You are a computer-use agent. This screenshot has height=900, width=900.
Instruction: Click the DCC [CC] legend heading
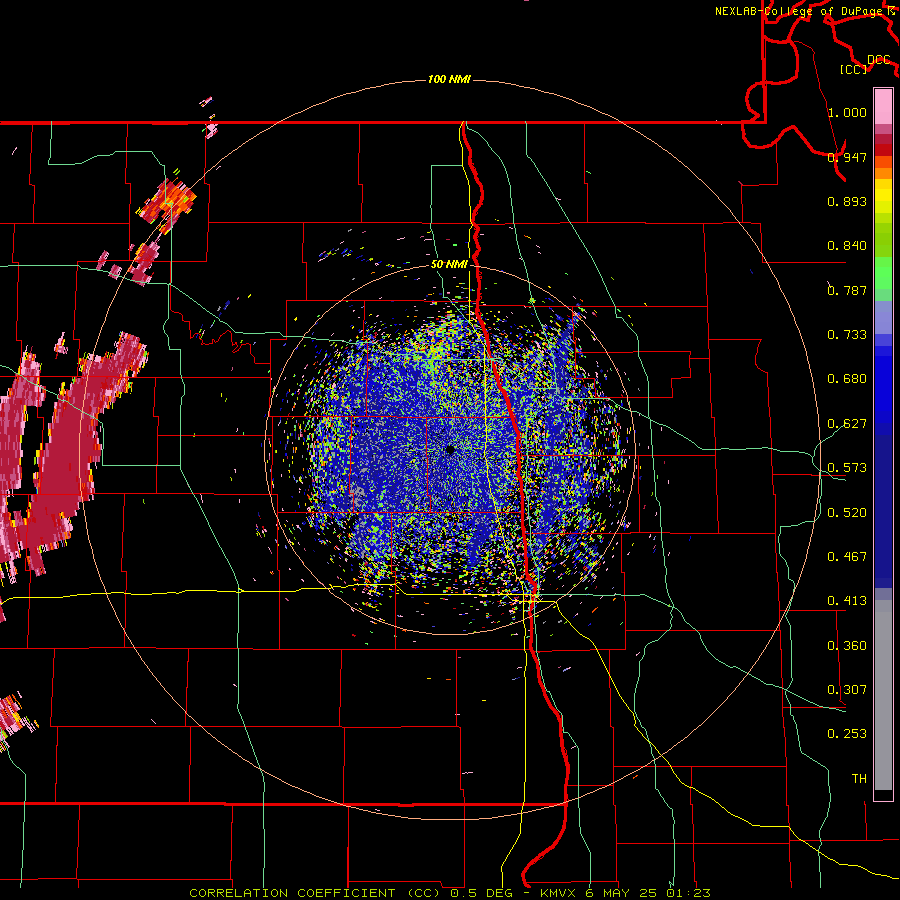865,64
